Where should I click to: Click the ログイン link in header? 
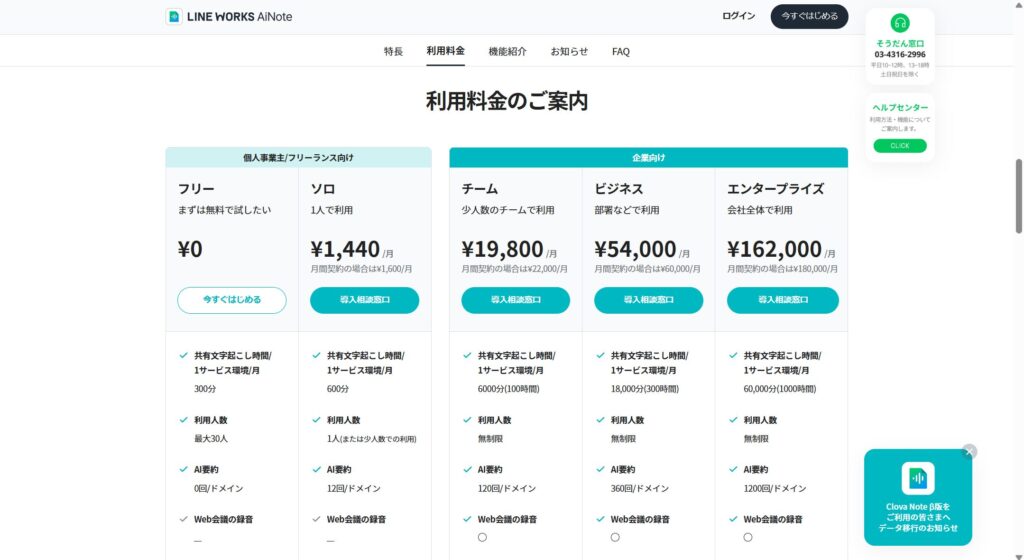coord(738,16)
